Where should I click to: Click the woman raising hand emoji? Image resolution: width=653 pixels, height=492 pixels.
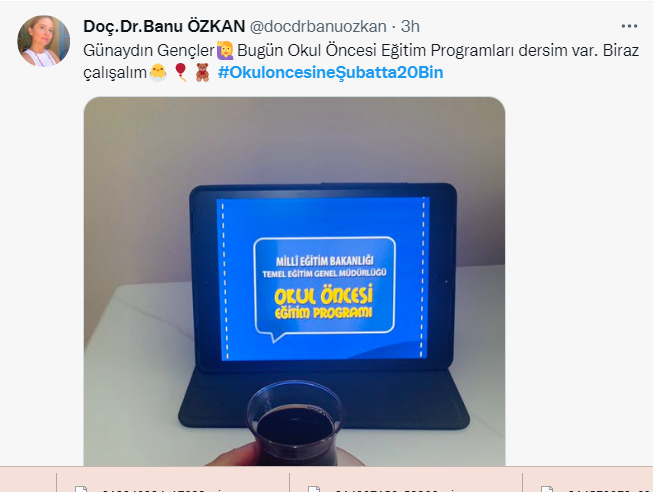pyautogui.click(x=225, y=50)
